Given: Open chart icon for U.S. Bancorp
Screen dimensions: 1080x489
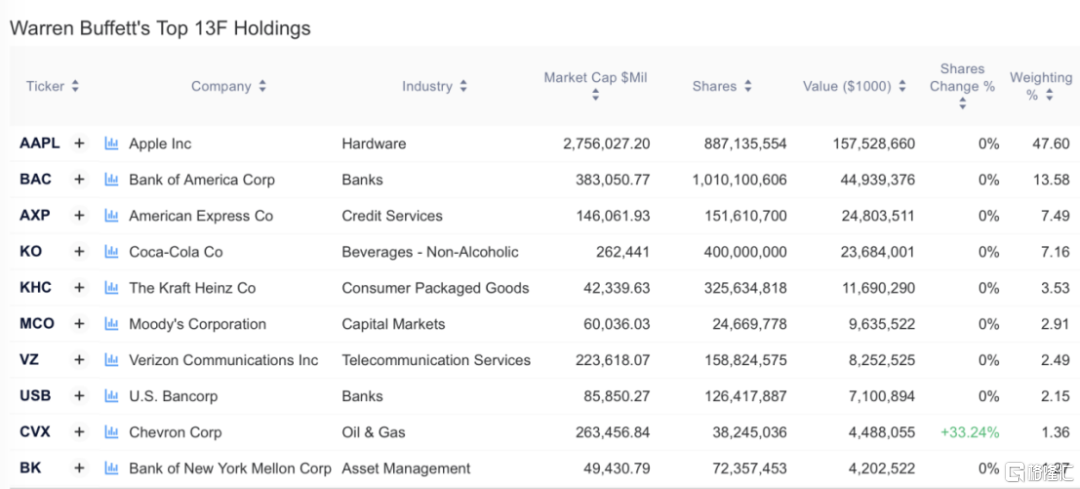Looking at the screenshot, I should click(x=111, y=396).
